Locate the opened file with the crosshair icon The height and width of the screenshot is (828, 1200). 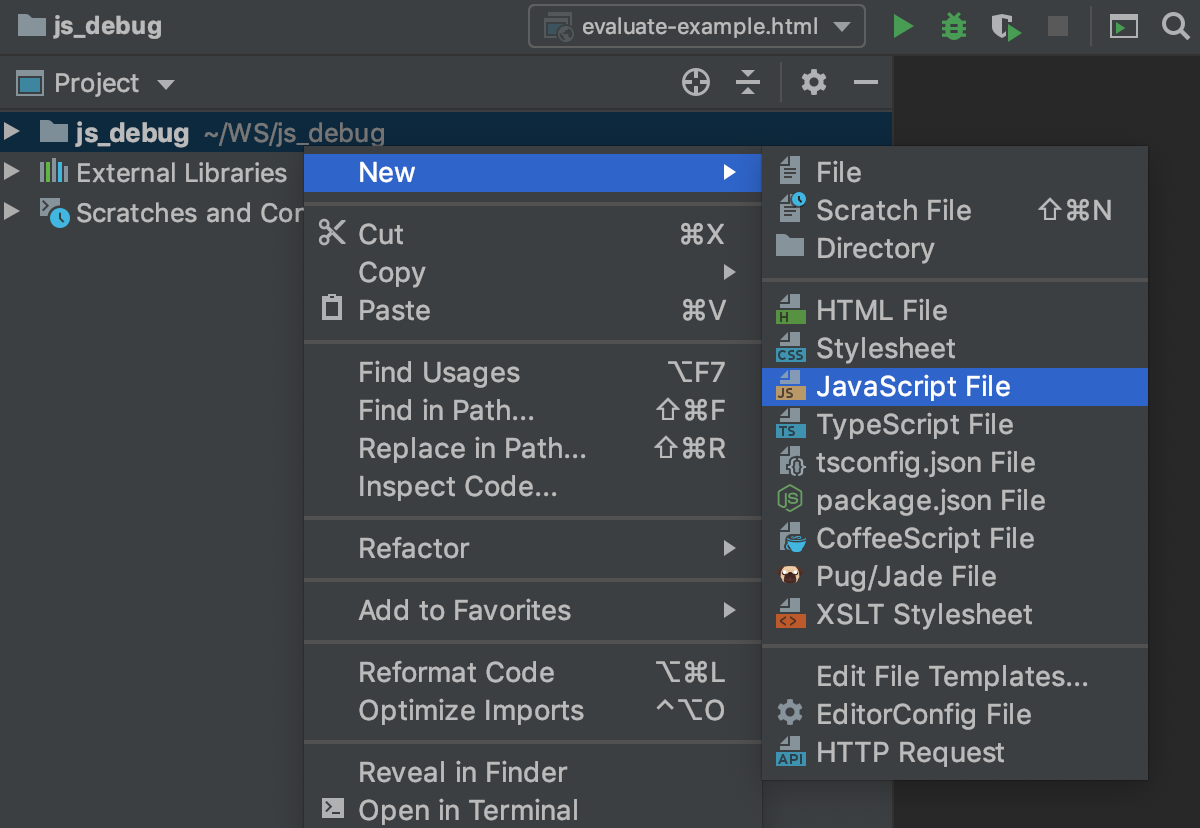pos(696,83)
